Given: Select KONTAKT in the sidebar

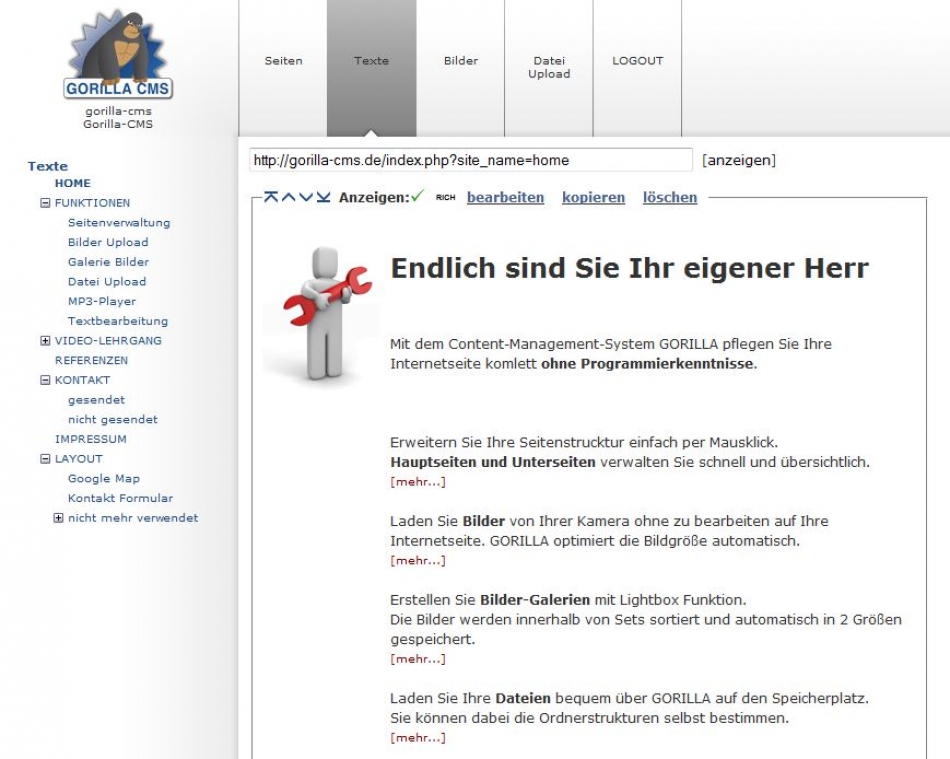Looking at the screenshot, I should (82, 380).
